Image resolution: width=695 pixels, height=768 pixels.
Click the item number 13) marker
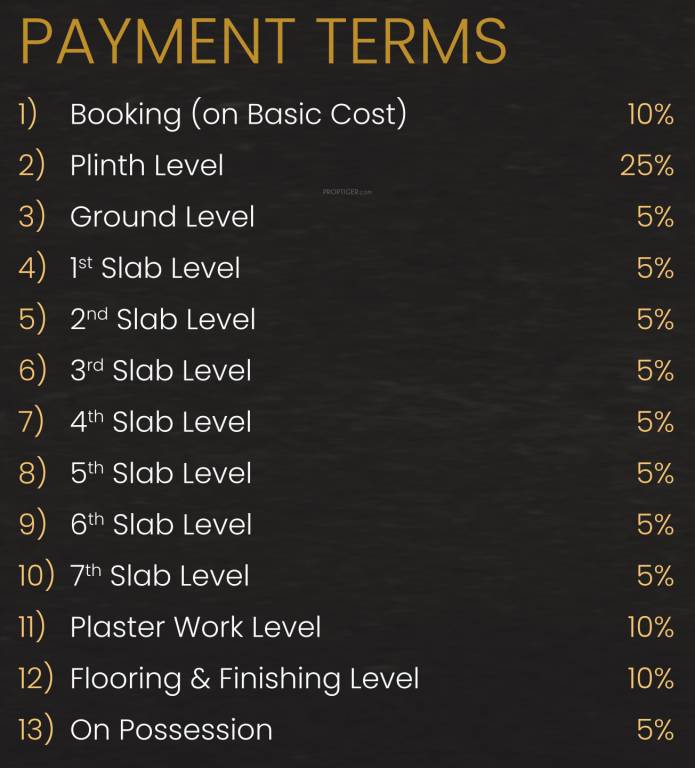point(35,730)
